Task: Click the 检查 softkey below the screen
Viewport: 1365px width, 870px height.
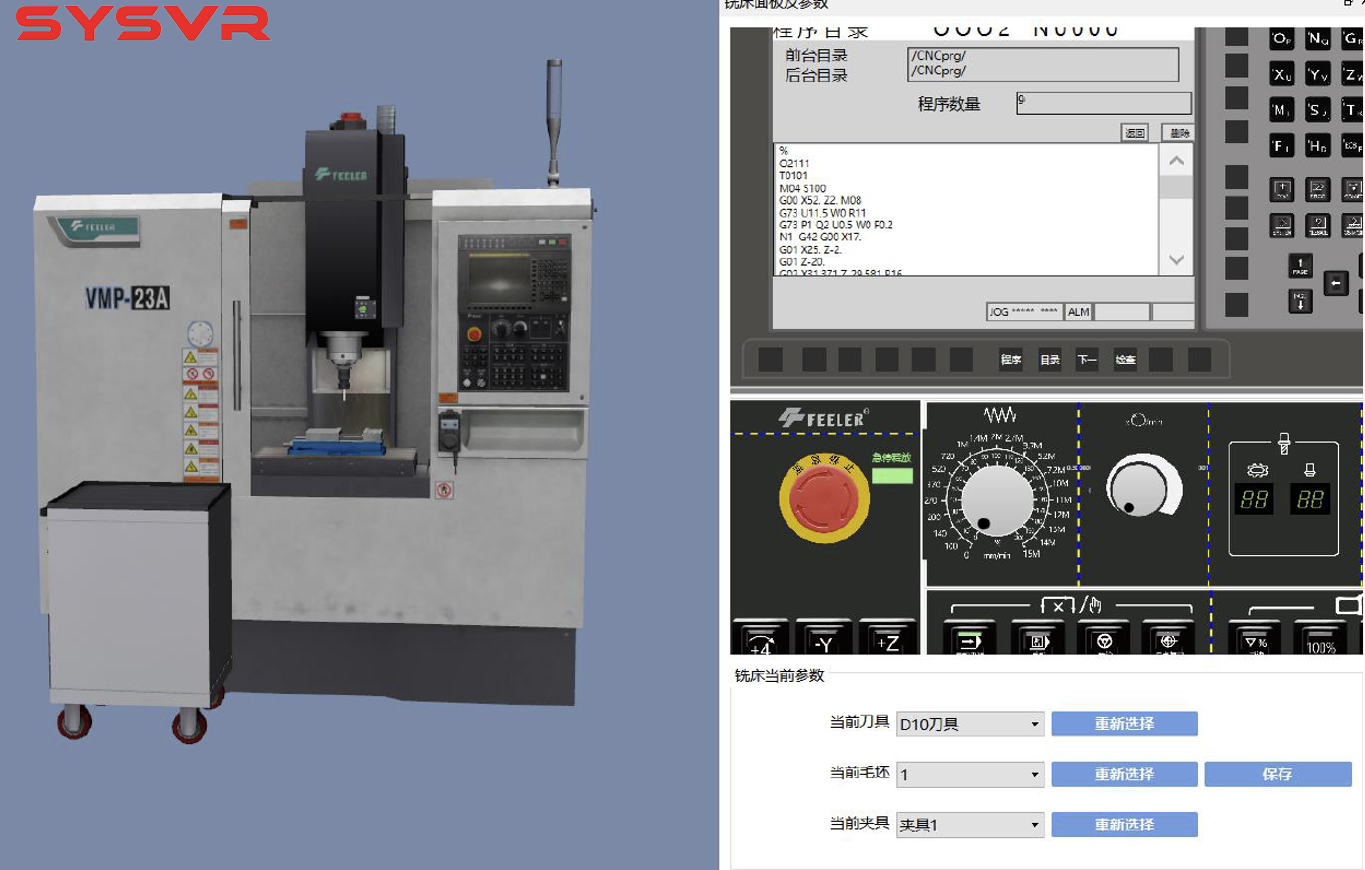Action: point(1125,360)
